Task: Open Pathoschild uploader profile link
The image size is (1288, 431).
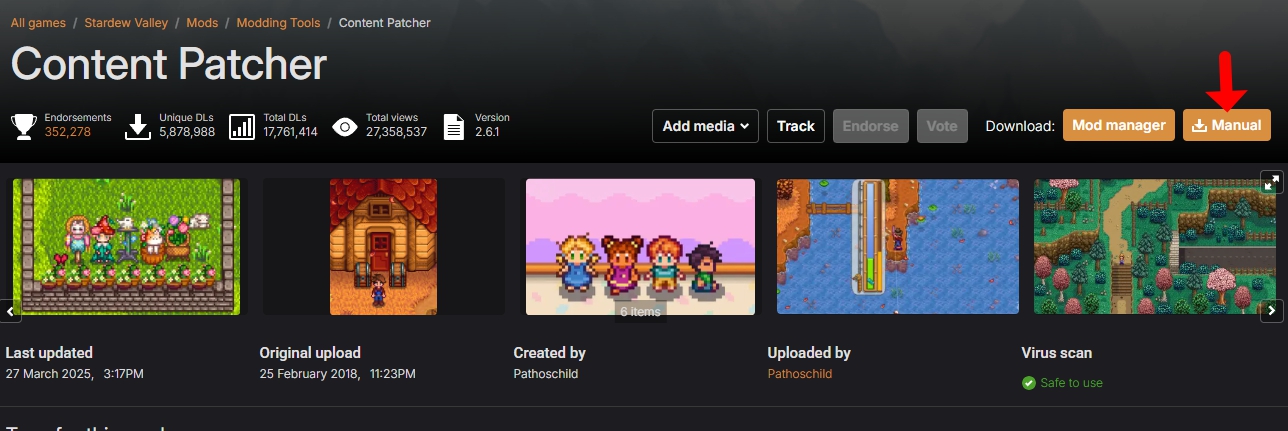Action: [799, 374]
